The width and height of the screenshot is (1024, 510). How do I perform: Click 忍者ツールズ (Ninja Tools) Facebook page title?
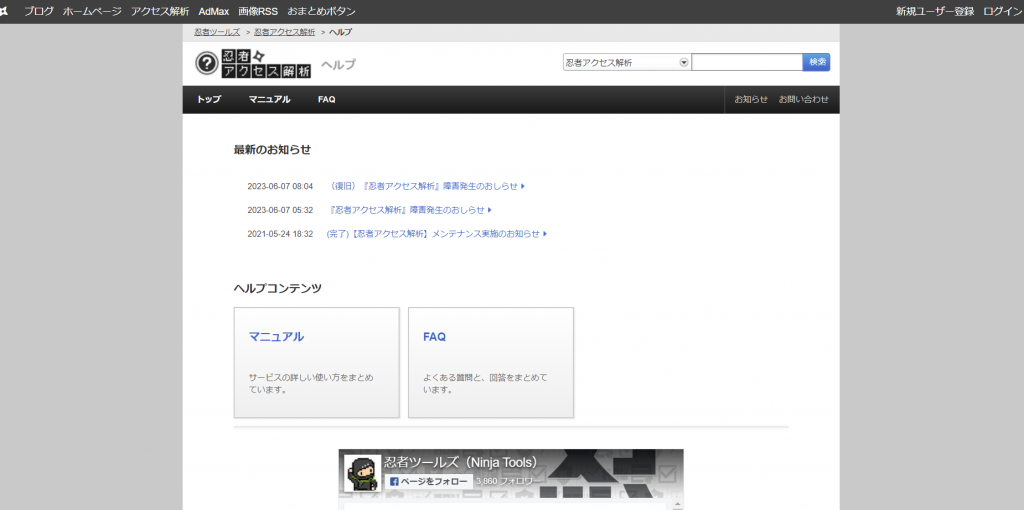coord(460,462)
